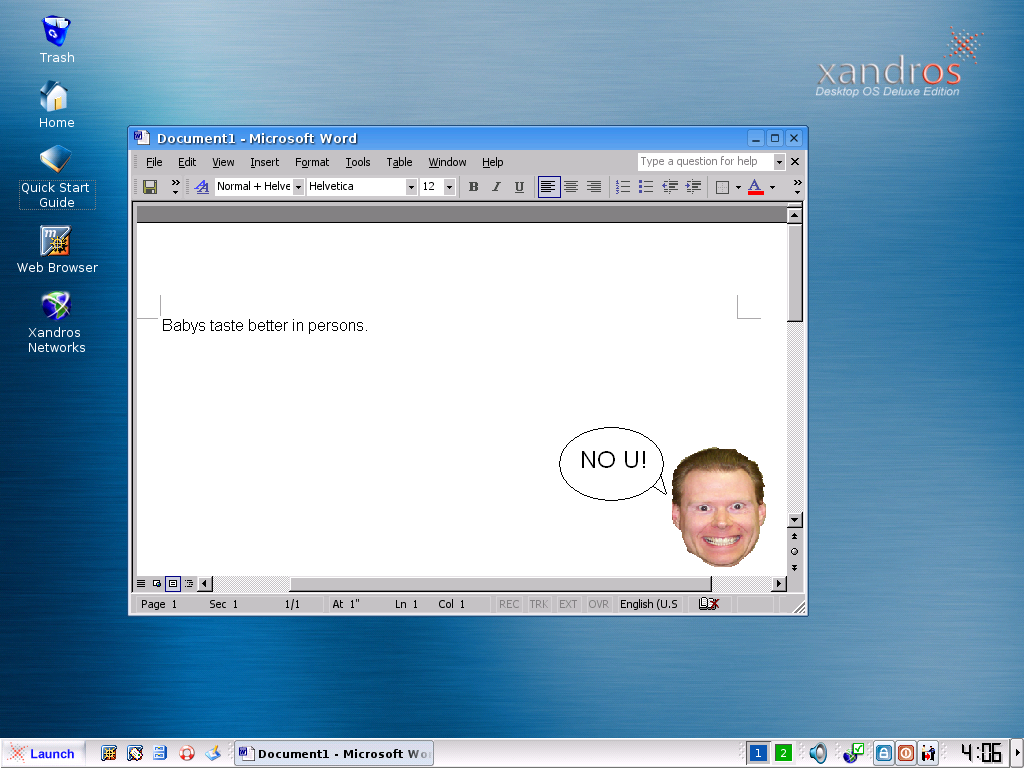
Task: Open the Home desktop icon
Action: (56, 105)
